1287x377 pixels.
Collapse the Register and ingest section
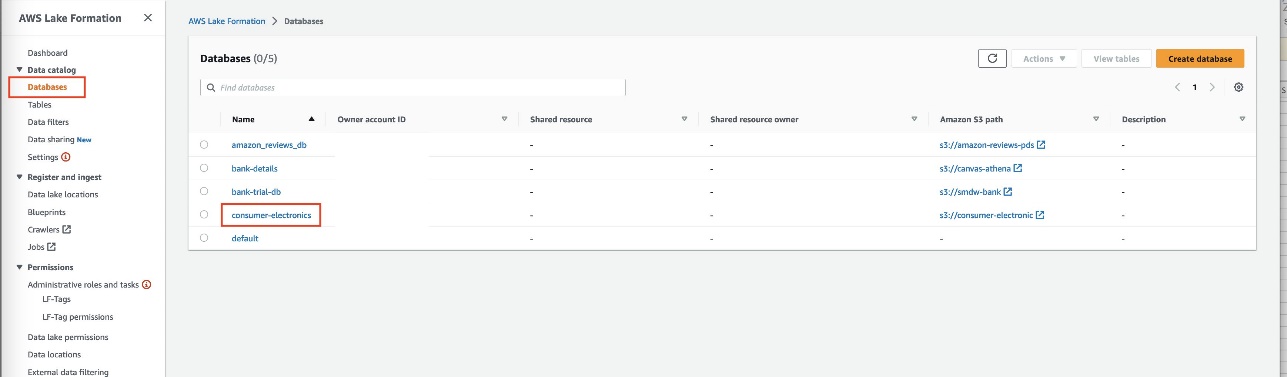(x=19, y=177)
